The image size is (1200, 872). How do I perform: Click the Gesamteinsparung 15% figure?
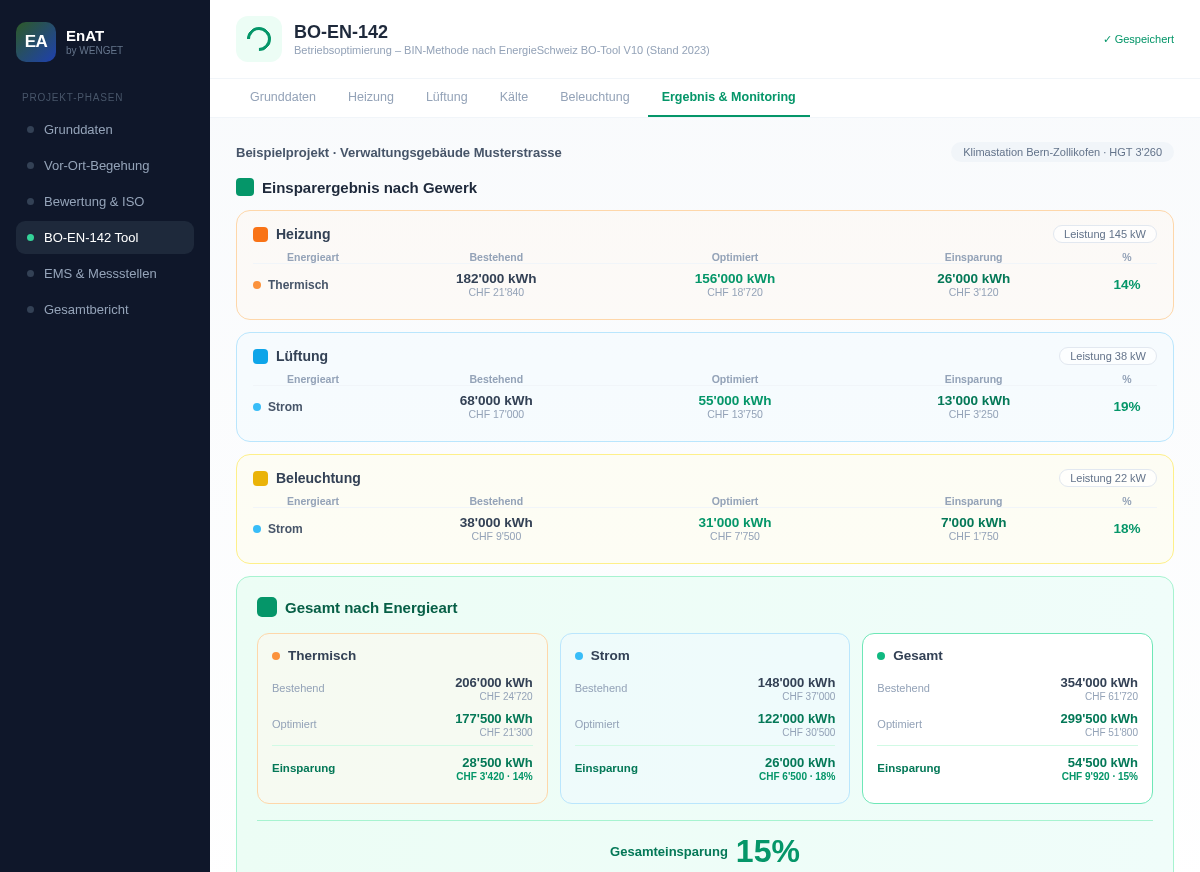(768, 851)
